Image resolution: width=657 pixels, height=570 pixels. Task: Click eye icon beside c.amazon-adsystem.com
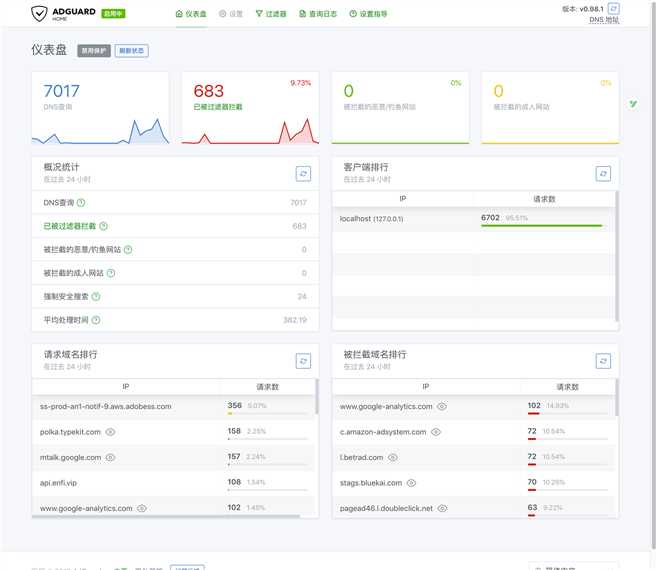click(436, 432)
